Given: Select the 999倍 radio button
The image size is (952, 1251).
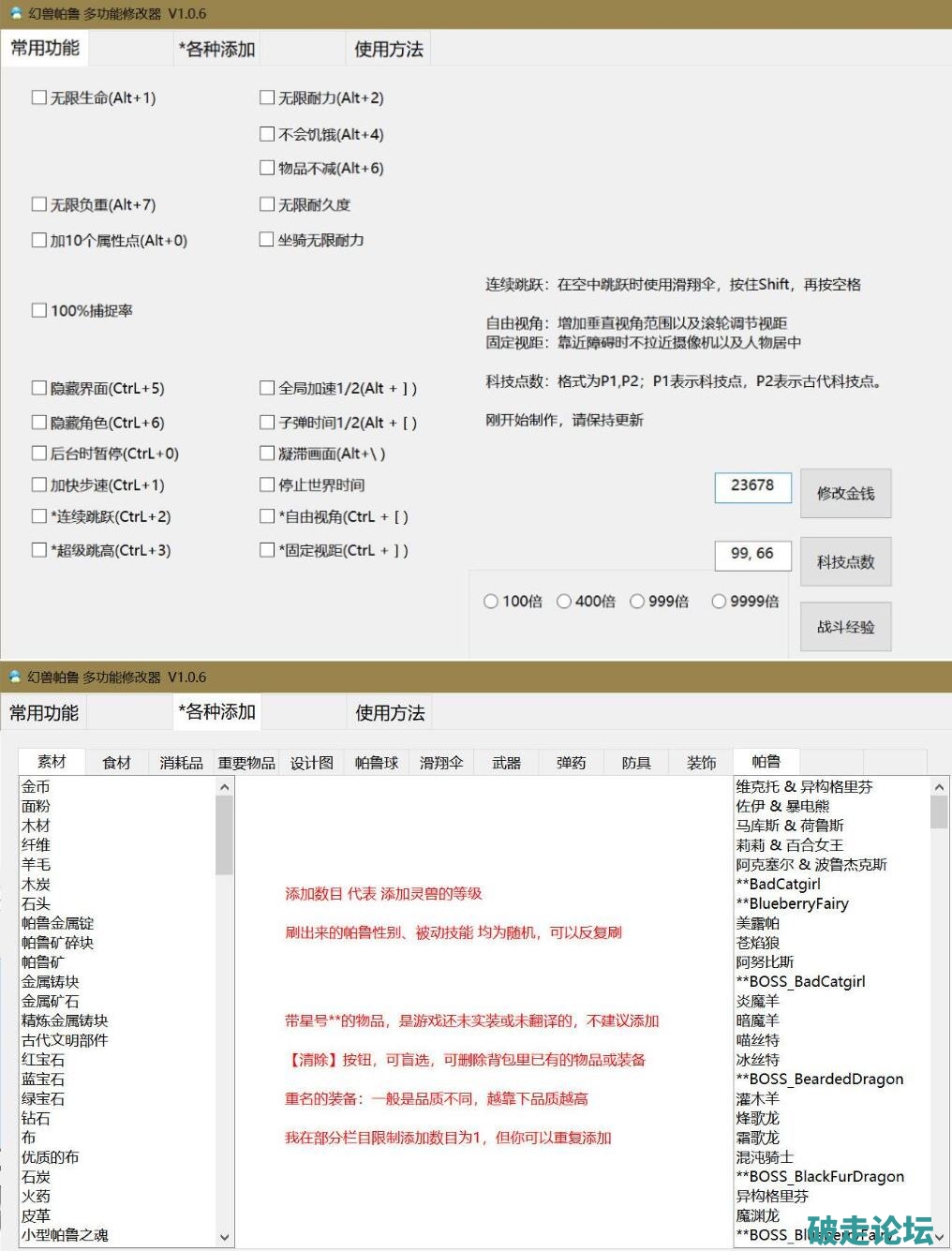Looking at the screenshot, I should click(x=637, y=602).
